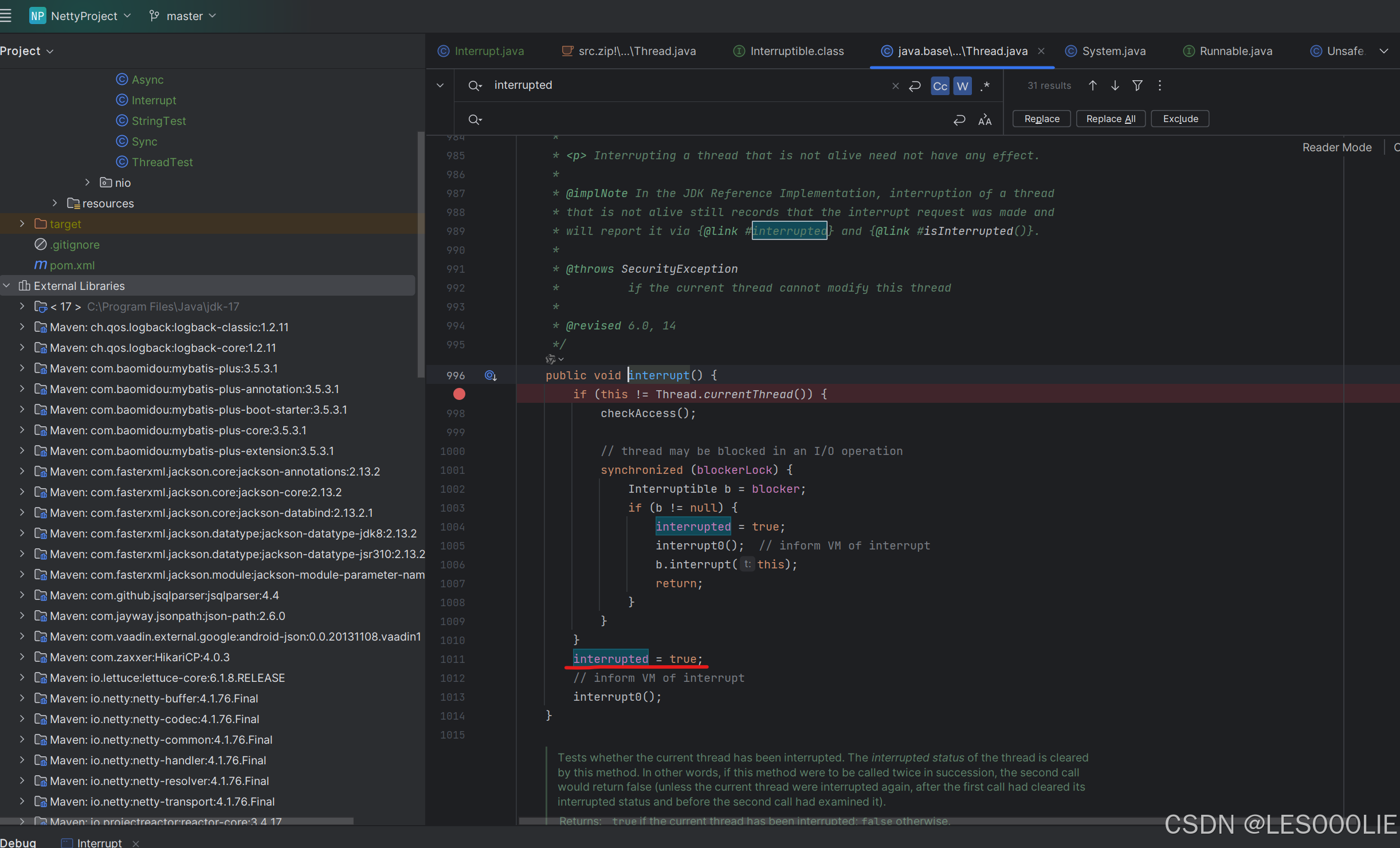
Task: Expand the target folder
Action: coord(22,224)
